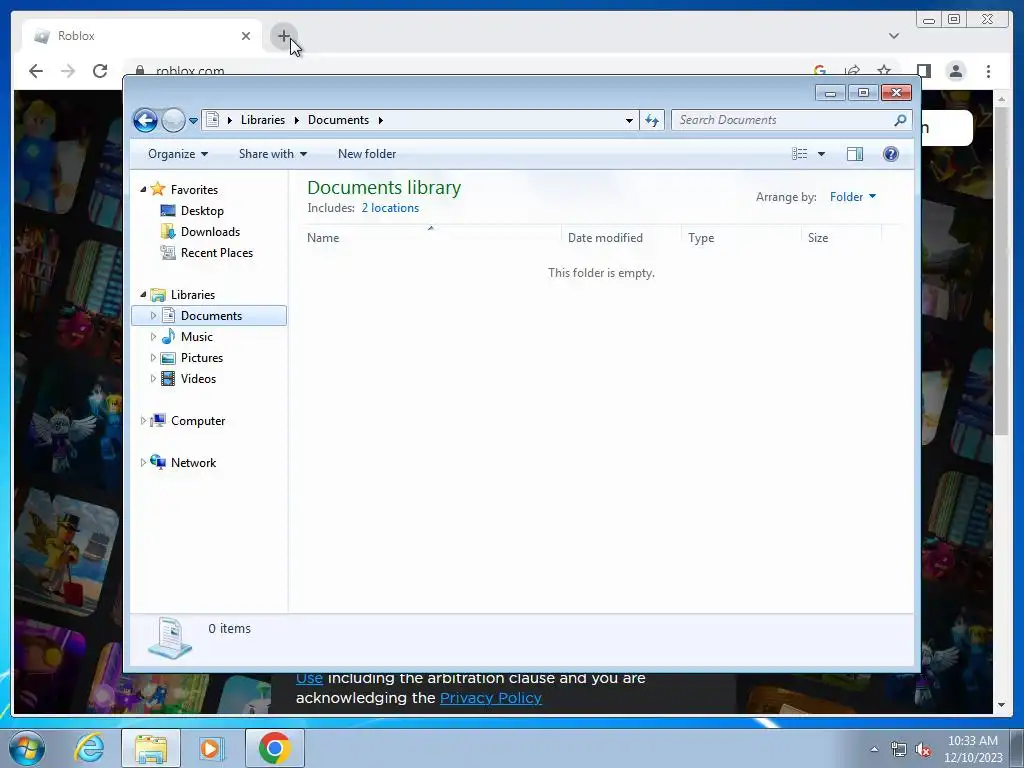Select Recent Places under Favorites
The image size is (1024, 768).
pyautogui.click(x=217, y=253)
